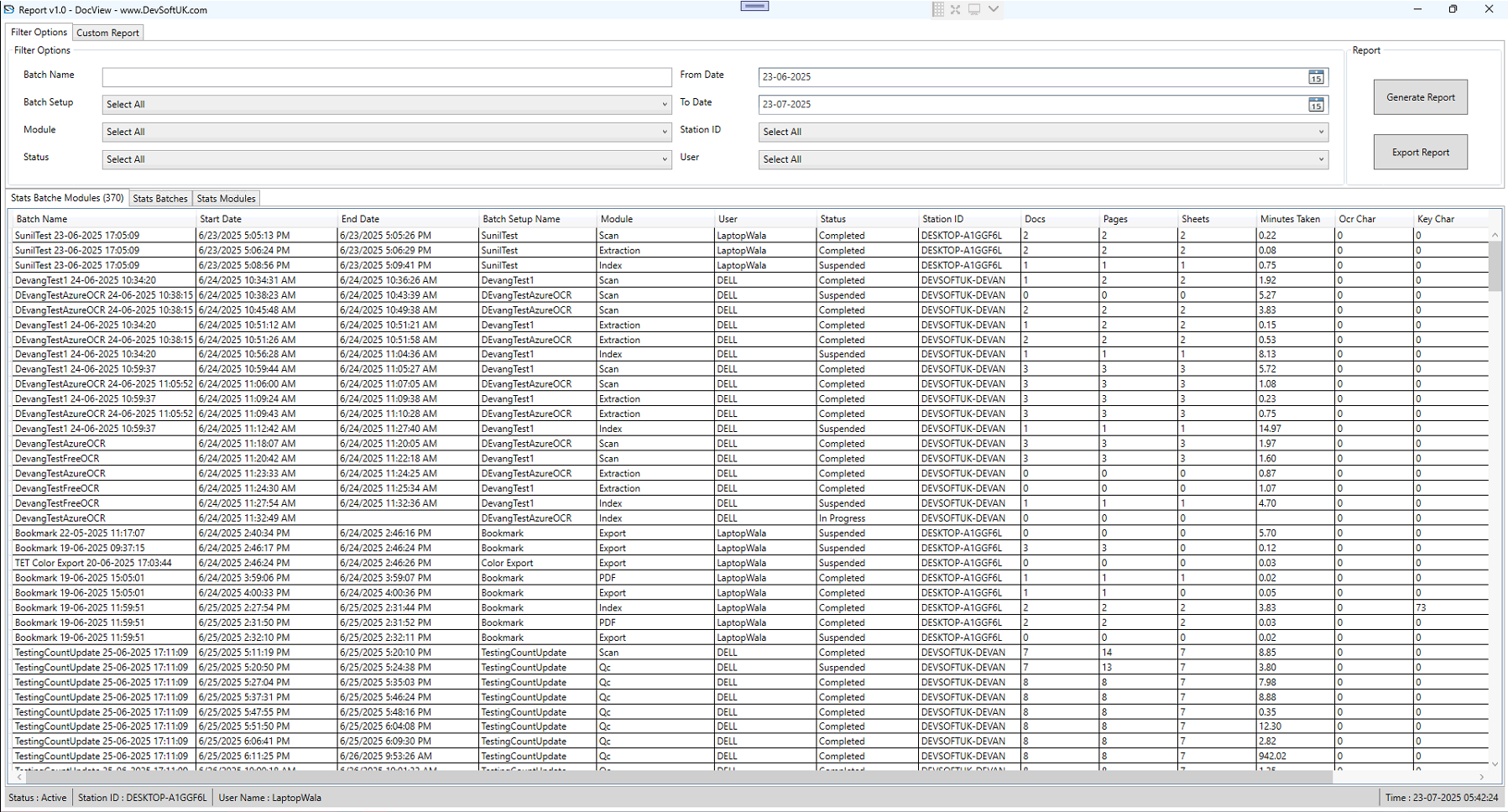Click the grid grip icon in title bar
Viewport: 1508px width, 812px height.
[938, 9]
